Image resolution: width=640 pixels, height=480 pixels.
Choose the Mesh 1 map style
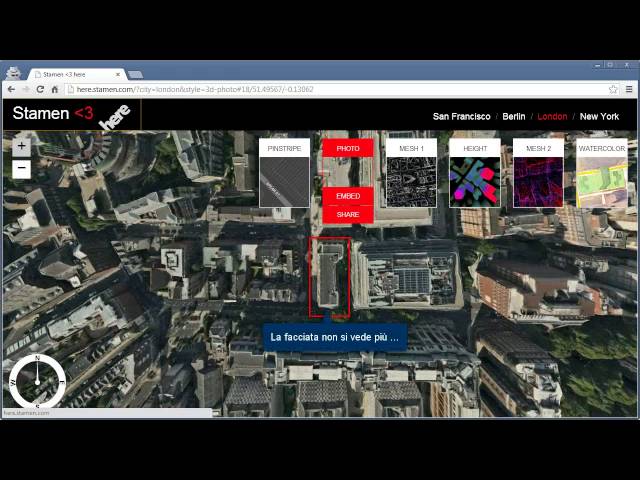point(411,173)
